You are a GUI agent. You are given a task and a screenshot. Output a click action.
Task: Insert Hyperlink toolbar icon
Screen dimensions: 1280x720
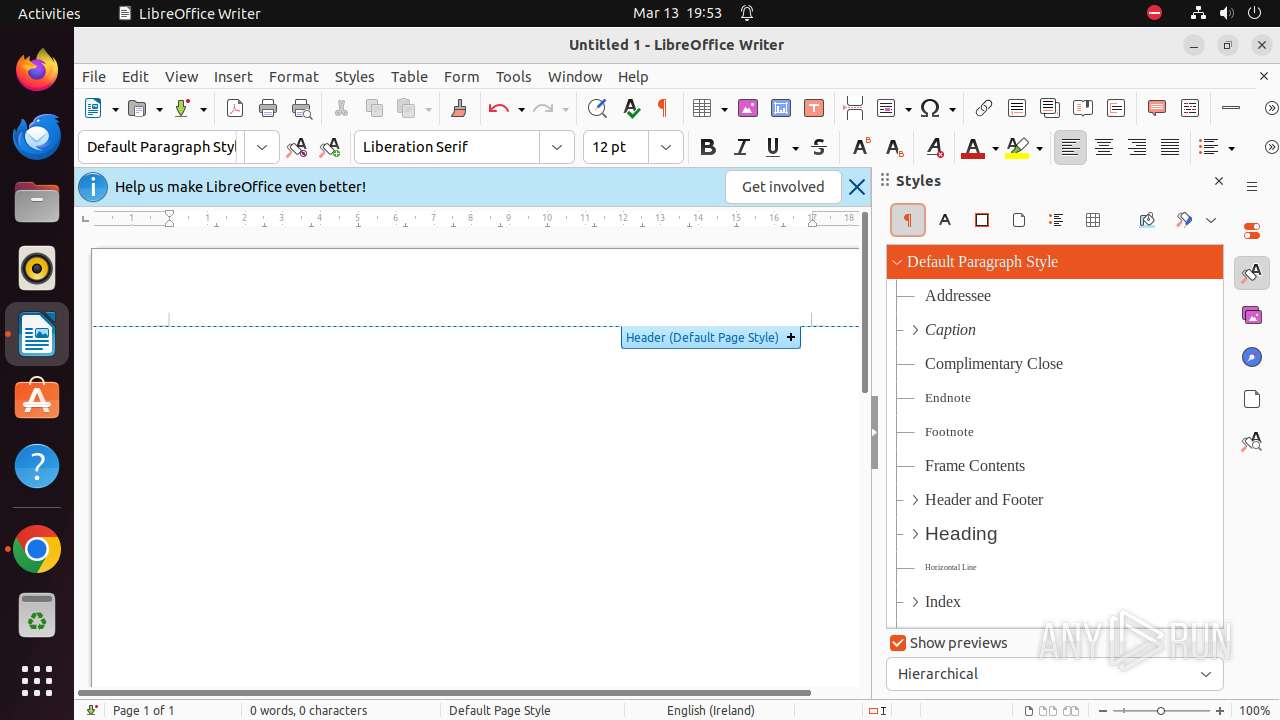[x=984, y=108]
